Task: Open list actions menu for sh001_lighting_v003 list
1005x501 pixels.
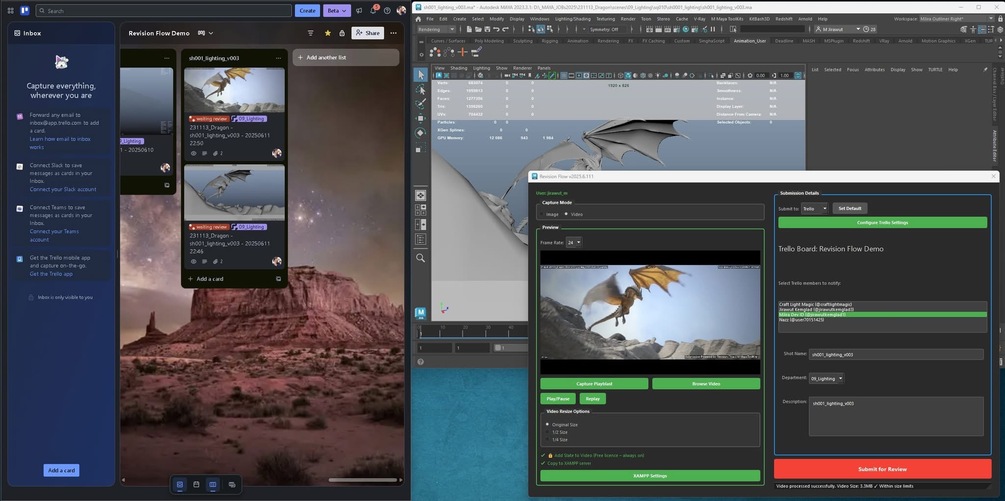Action: coord(278,58)
